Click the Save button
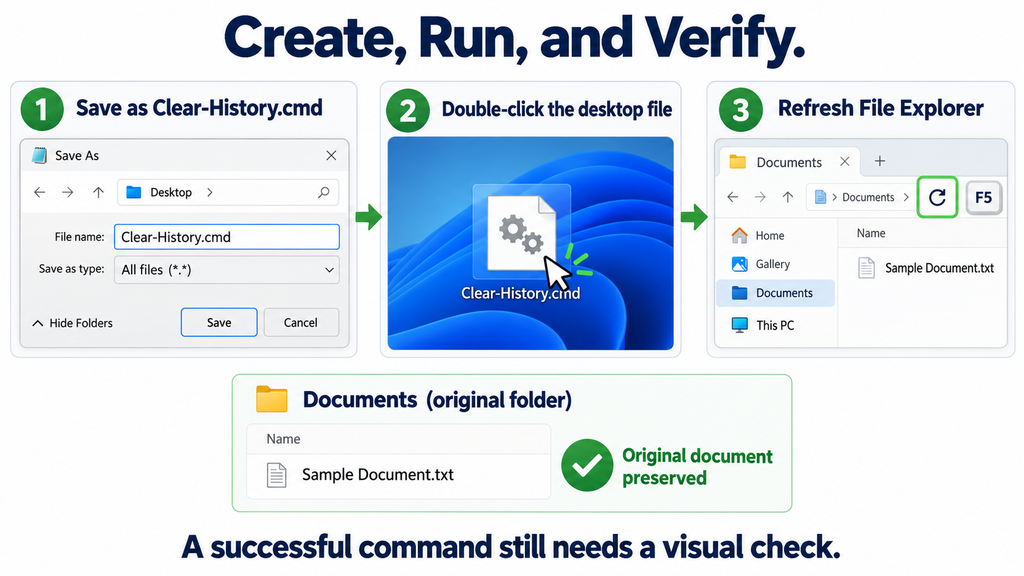 (219, 322)
